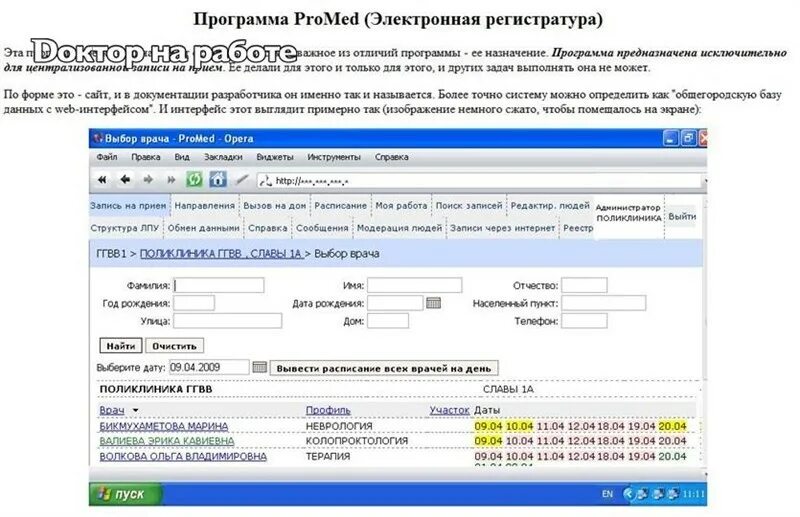800x517 pixels.
Task: Click the green reload page icon
Action: click(x=194, y=179)
